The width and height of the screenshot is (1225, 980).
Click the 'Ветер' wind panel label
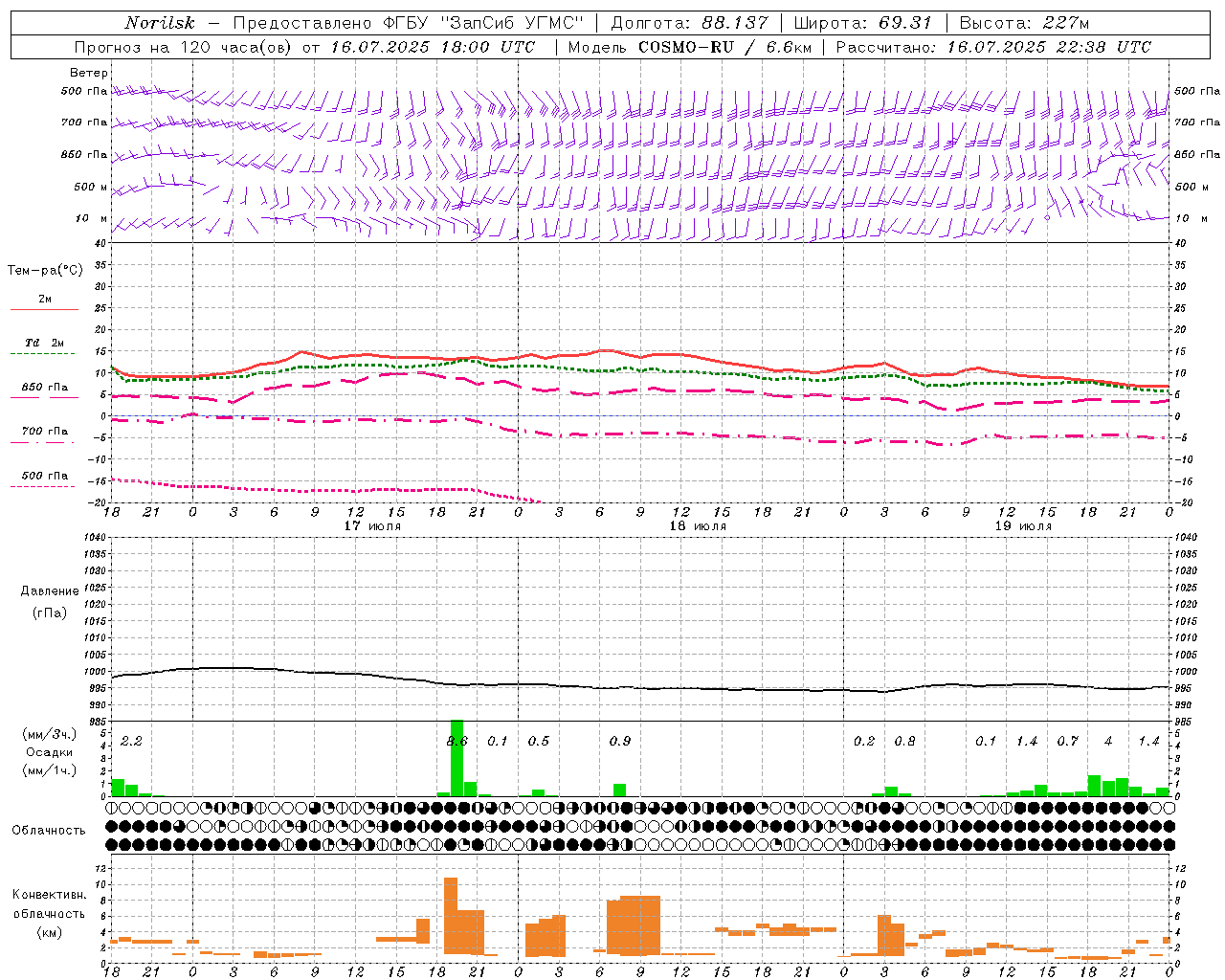click(x=88, y=73)
